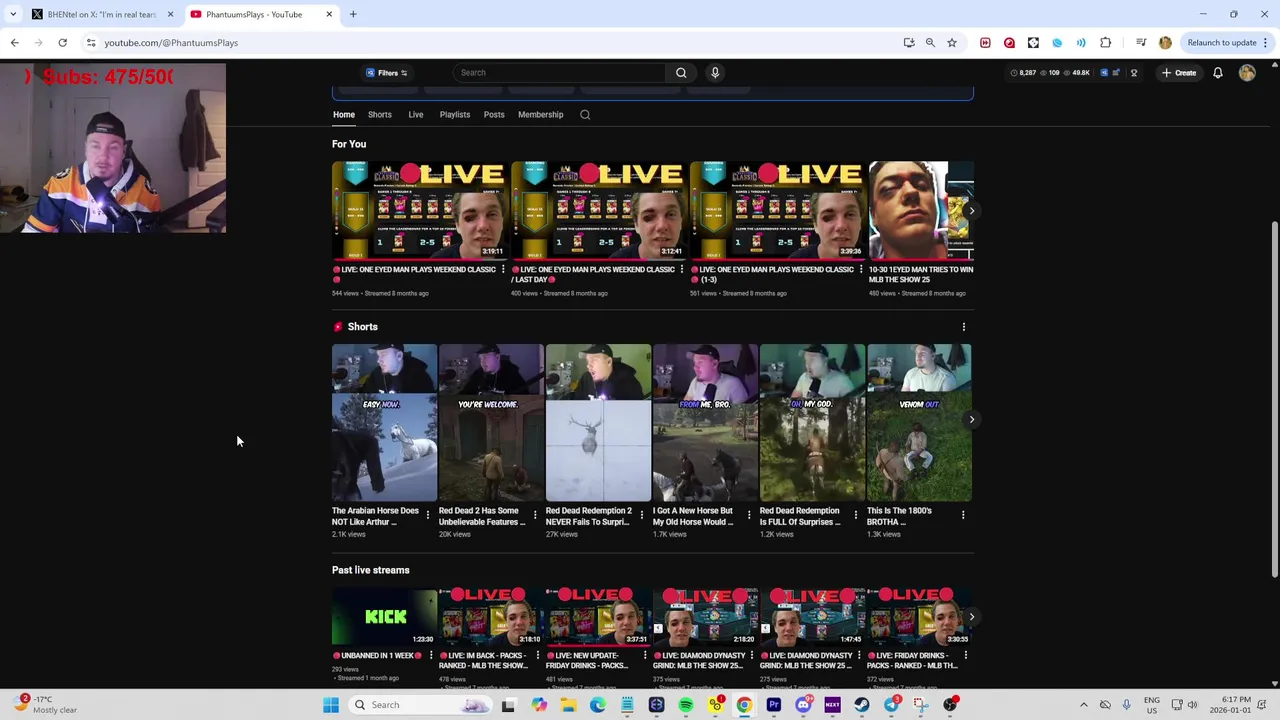Open the white deer in snow Shorts thumbnail
Screen dimensions: 1280x720
tap(598, 422)
